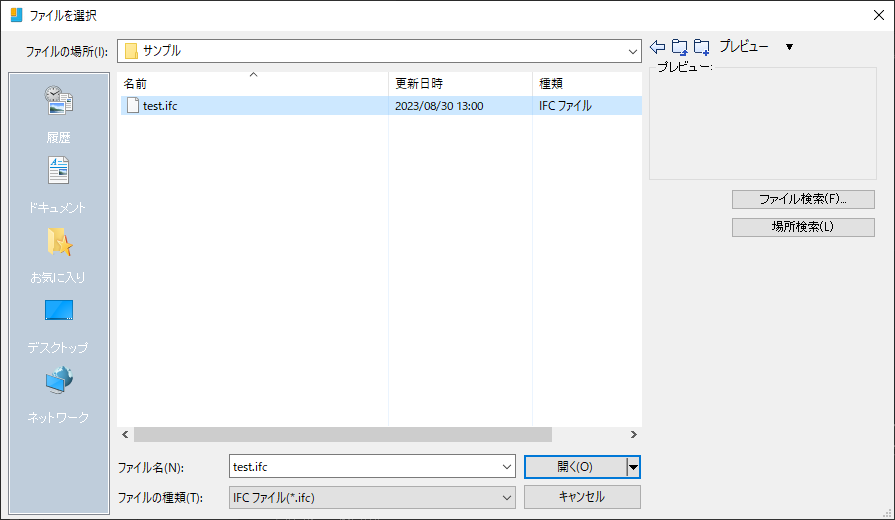This screenshot has height=520, width=895.
Task: Open the ドキュメント sidebar location
Action: [59, 185]
